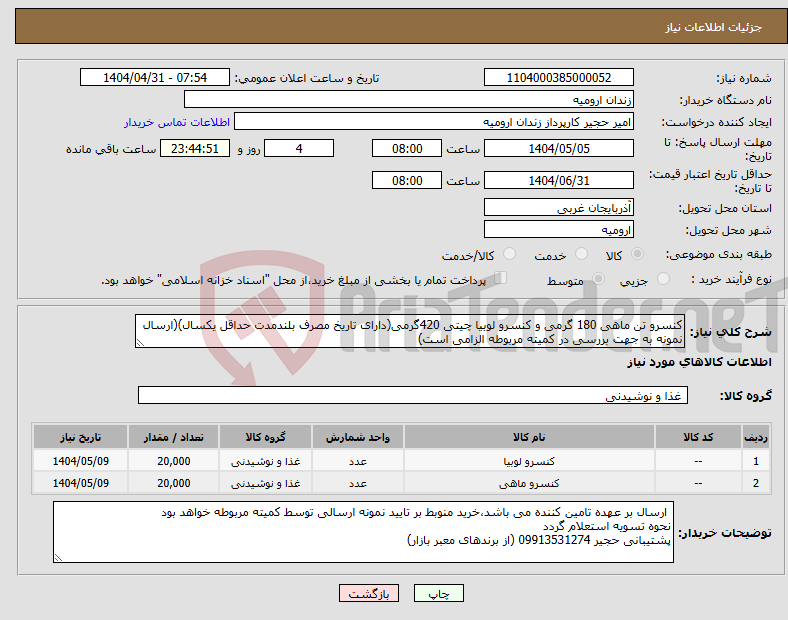788x620 pixels.
Task: Click the requester field امیر حجیر کارپرداز
Action: (x=434, y=122)
